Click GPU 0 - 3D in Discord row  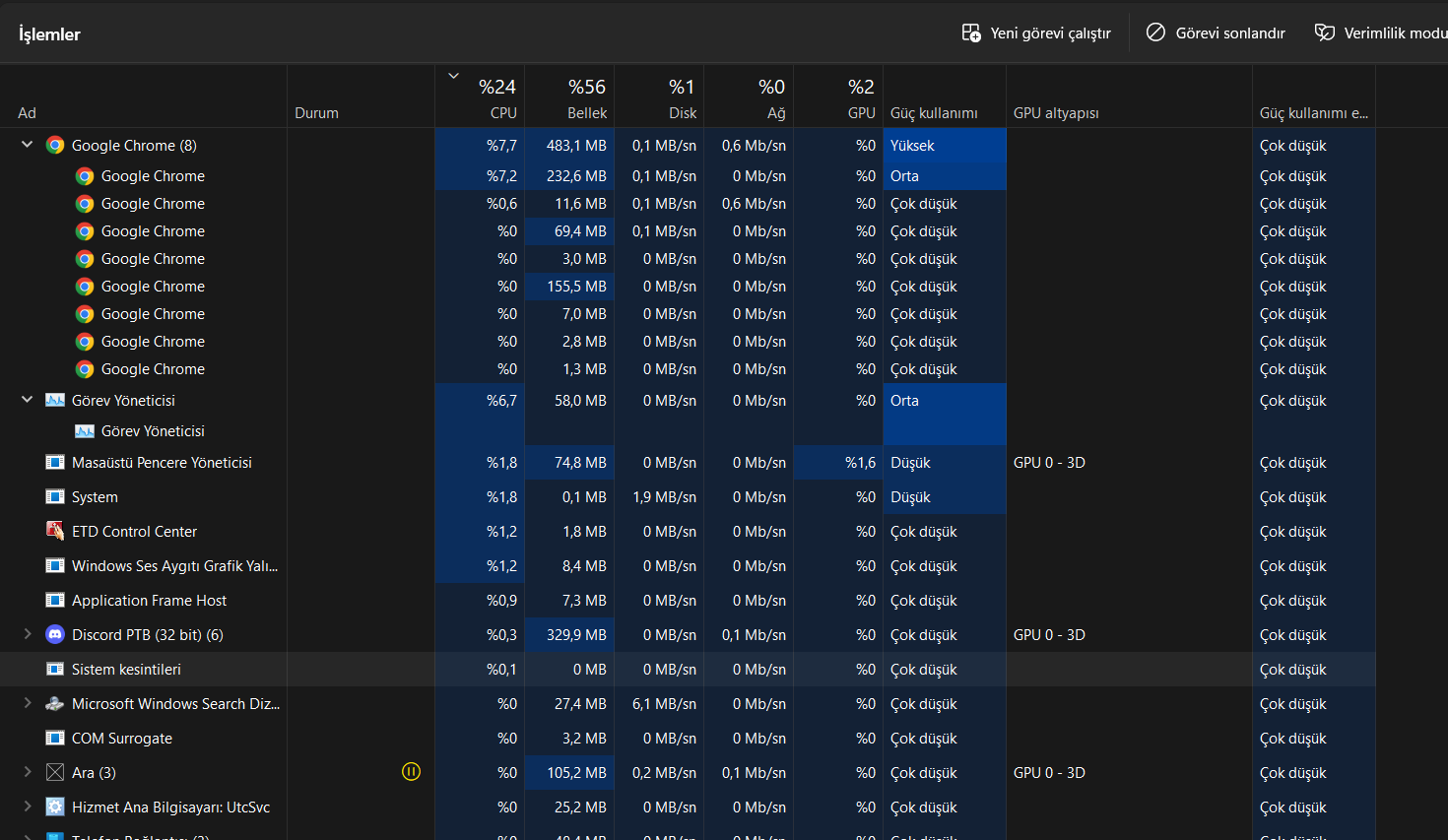(1049, 635)
